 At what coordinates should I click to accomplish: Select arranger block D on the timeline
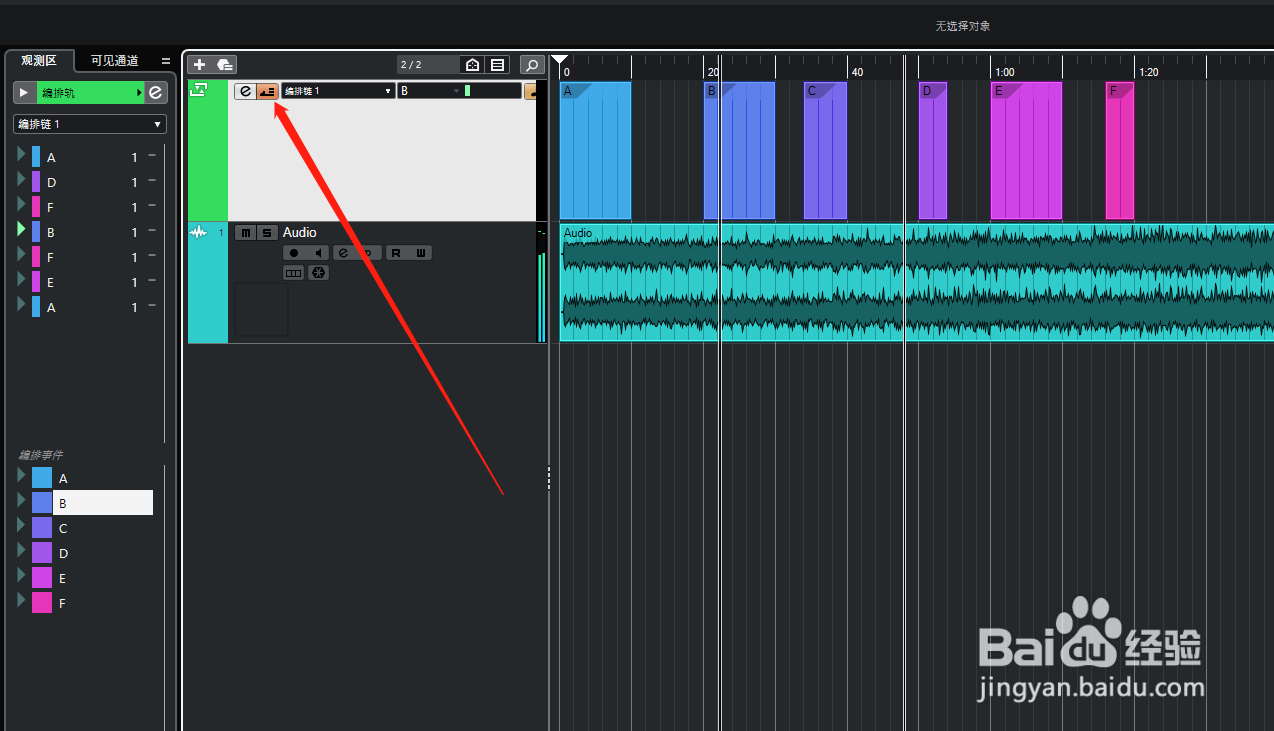click(x=932, y=150)
